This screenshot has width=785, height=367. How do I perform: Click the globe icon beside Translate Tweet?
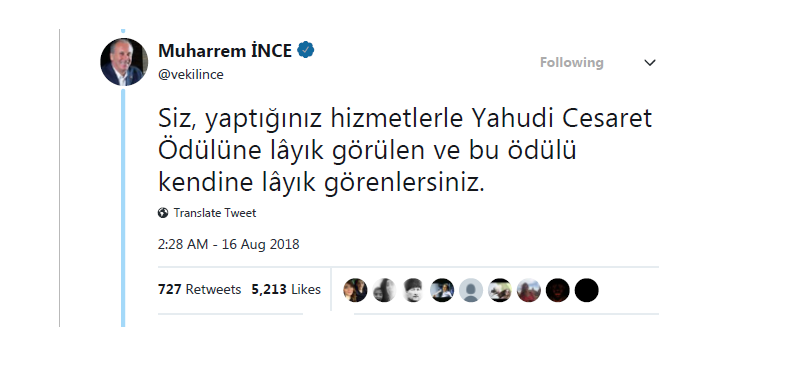click(x=163, y=213)
